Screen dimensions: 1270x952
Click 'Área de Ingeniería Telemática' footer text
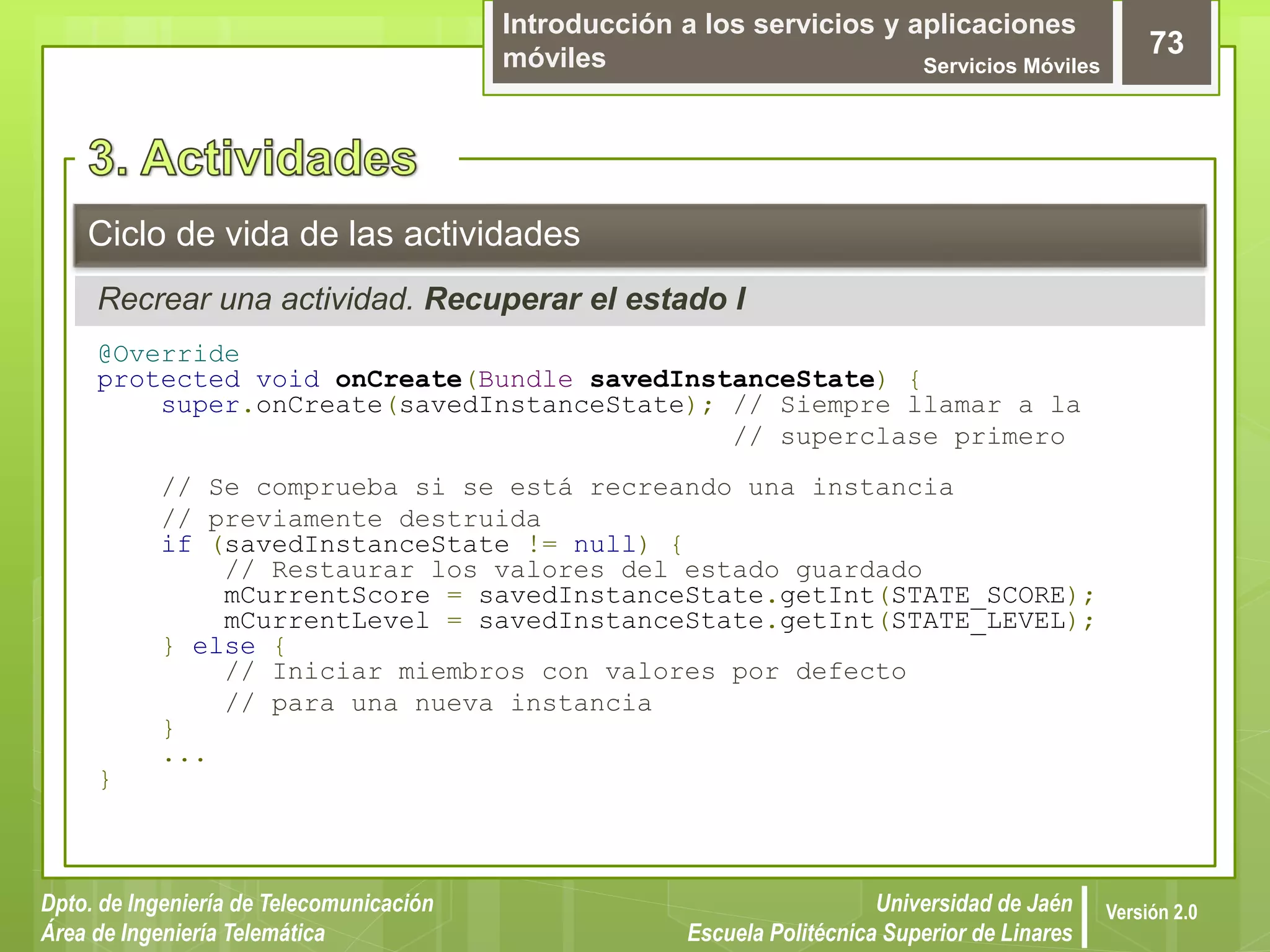coord(183,933)
